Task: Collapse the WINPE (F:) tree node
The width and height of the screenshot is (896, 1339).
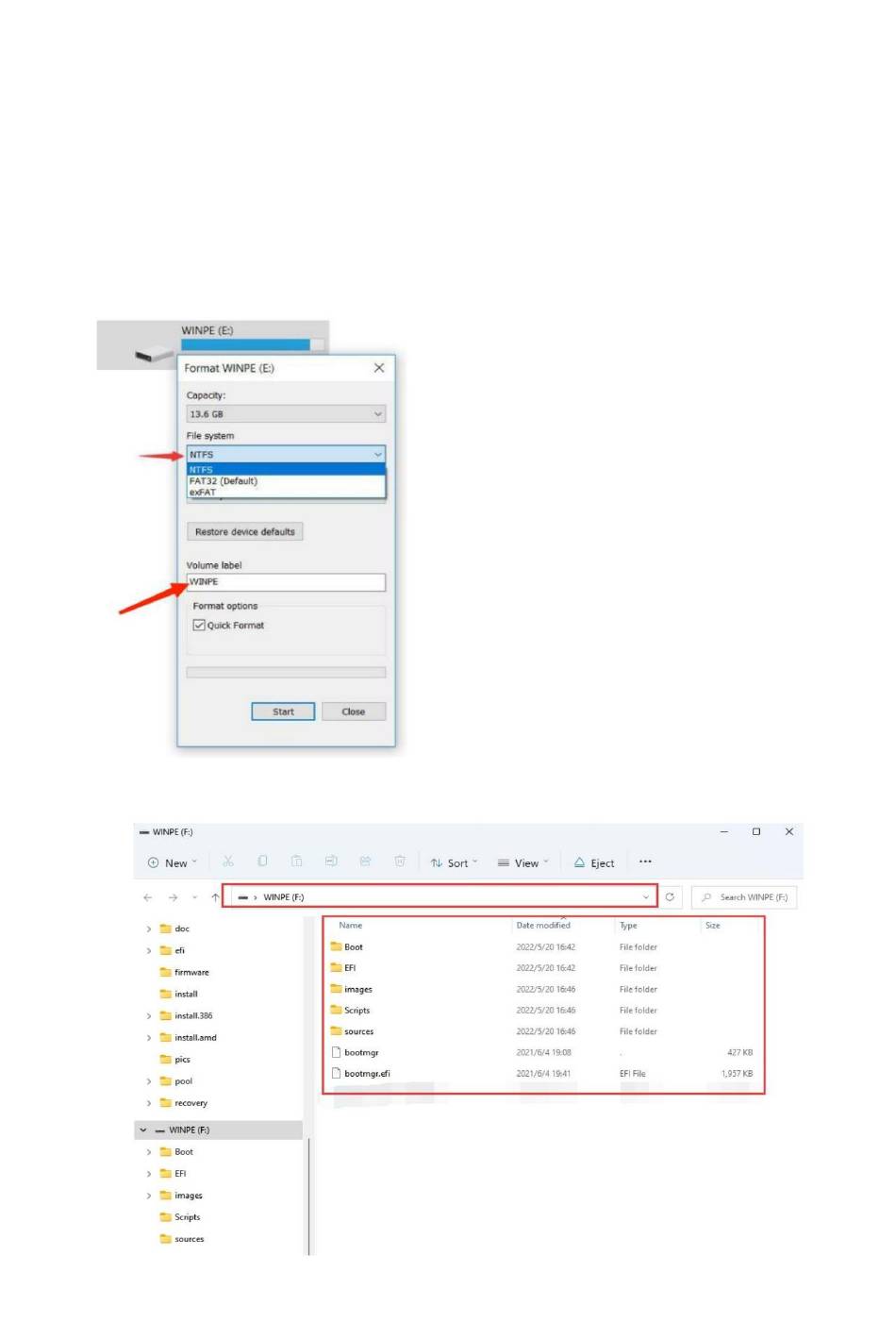Action: pyautogui.click(x=143, y=1130)
